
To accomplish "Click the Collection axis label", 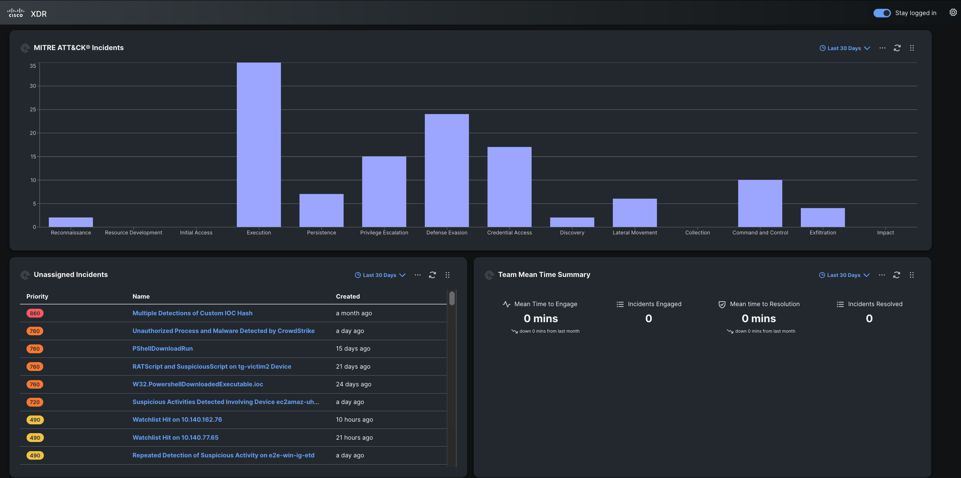I will click(697, 233).
